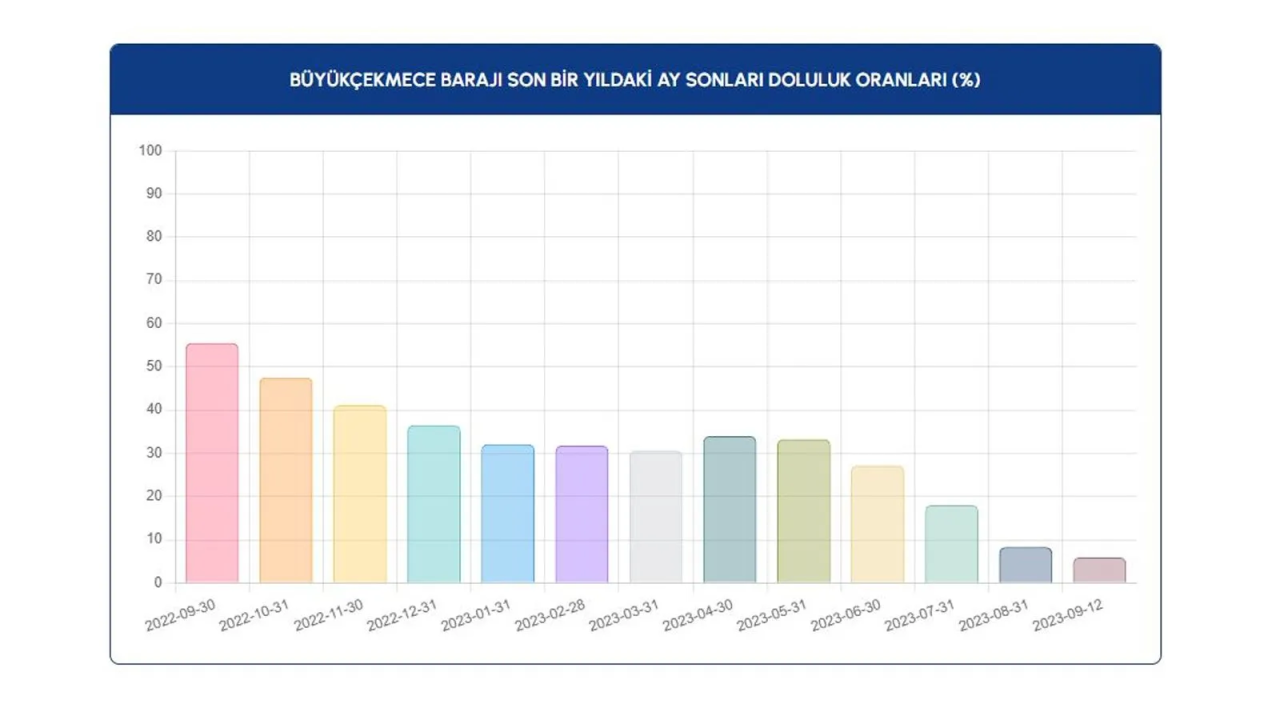Screen dimensions: 1280x720
Task: Click the pink bar for 2022-09-30
Action: [212, 463]
